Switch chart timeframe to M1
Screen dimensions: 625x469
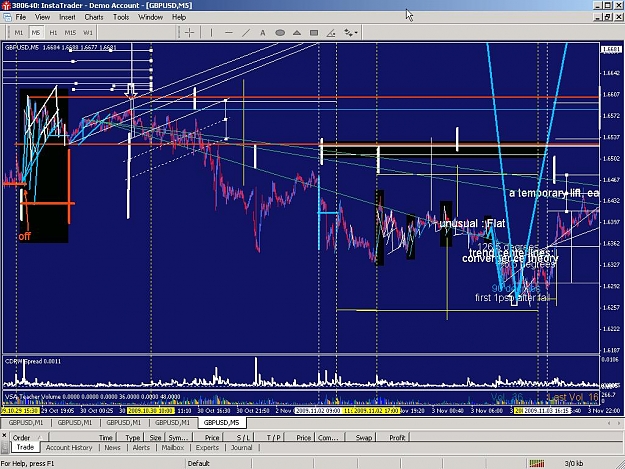pyautogui.click(x=19, y=33)
